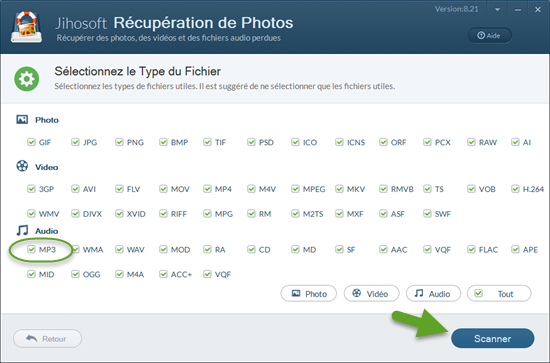Toggle the MOD checkbox
The width and height of the screenshot is (550, 363).
[163, 249]
